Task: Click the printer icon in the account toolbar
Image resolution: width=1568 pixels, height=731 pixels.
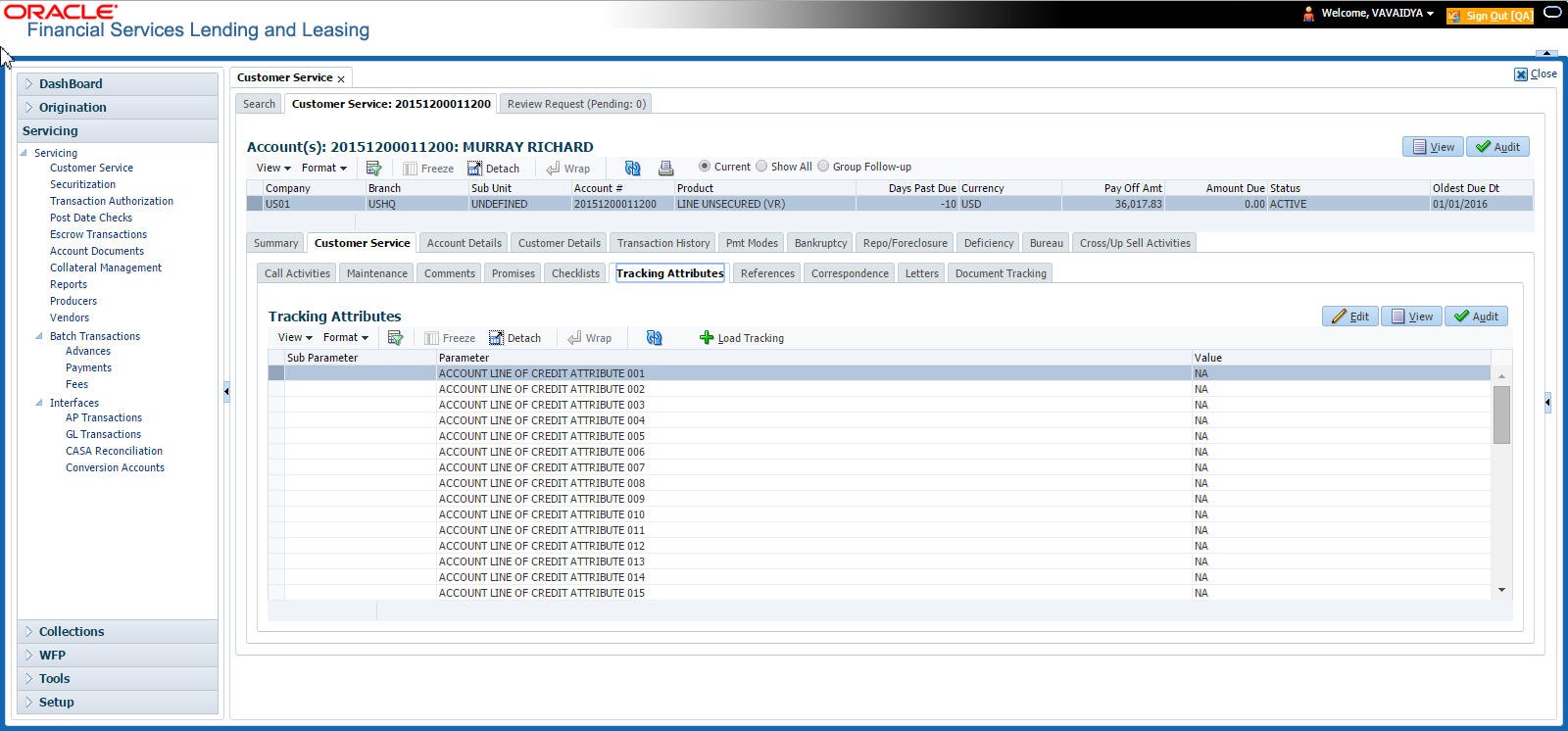Action: click(x=665, y=169)
